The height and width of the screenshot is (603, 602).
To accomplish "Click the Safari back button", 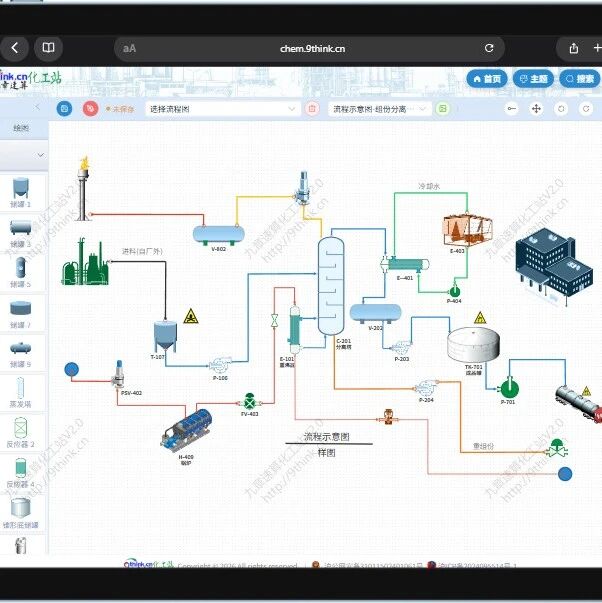I will click(x=14, y=48).
